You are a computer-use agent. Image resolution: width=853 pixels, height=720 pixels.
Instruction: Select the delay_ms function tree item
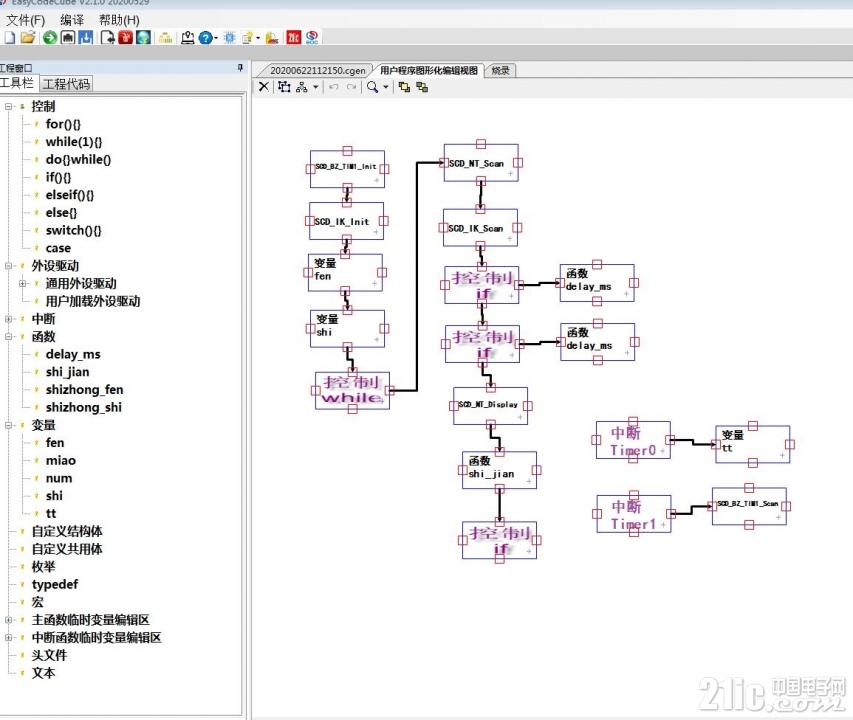[x=73, y=355]
